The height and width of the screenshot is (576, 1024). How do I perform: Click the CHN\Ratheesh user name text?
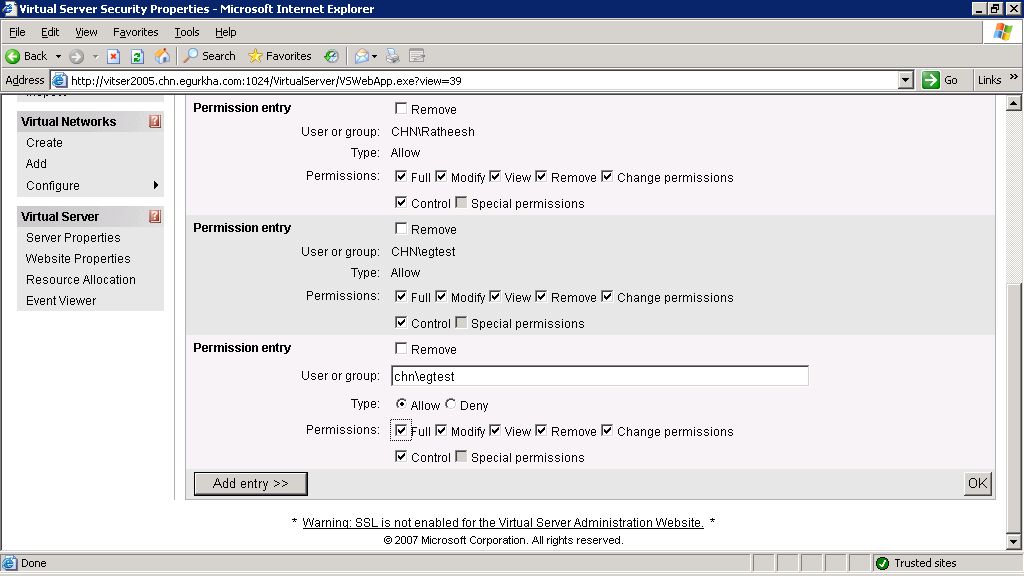point(433,131)
